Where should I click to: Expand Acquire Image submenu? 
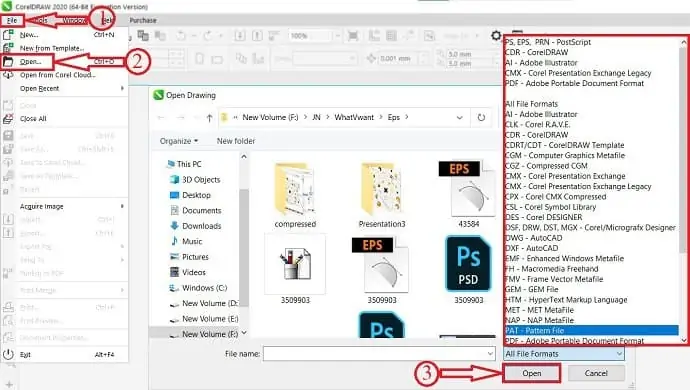coord(64,206)
